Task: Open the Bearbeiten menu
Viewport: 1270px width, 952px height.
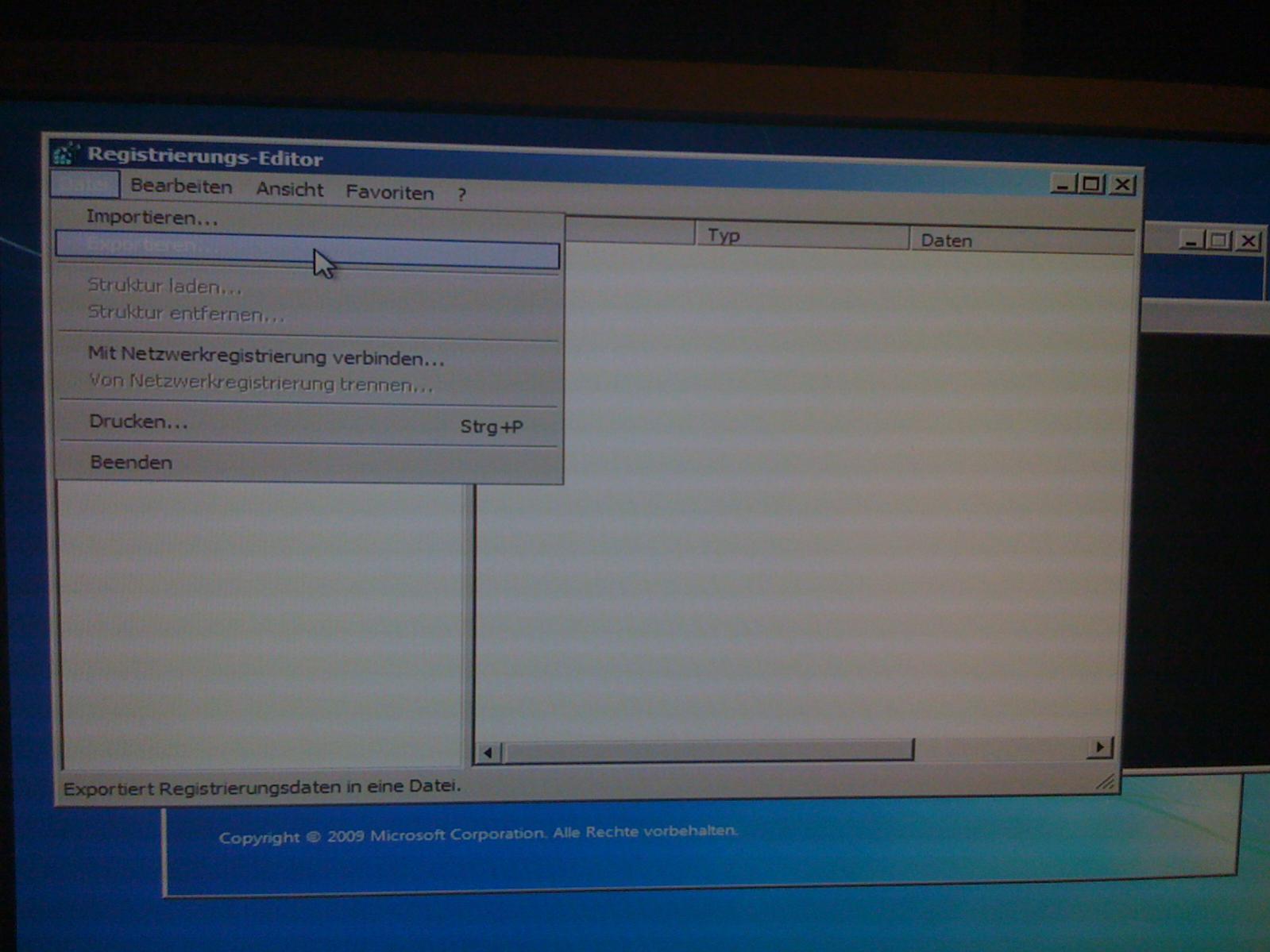Action: coord(181,187)
